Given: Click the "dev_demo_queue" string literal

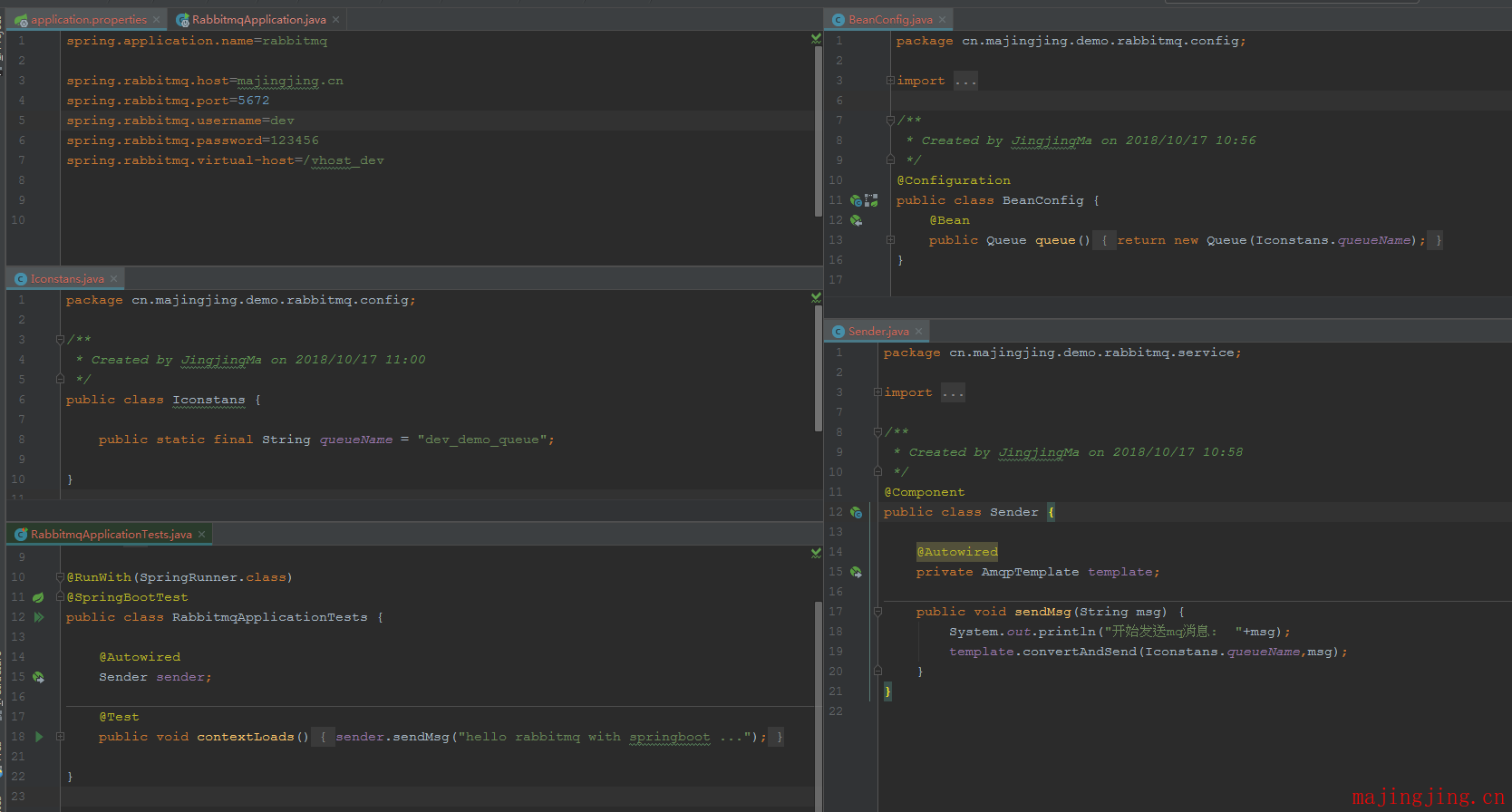Looking at the screenshot, I should pos(481,440).
